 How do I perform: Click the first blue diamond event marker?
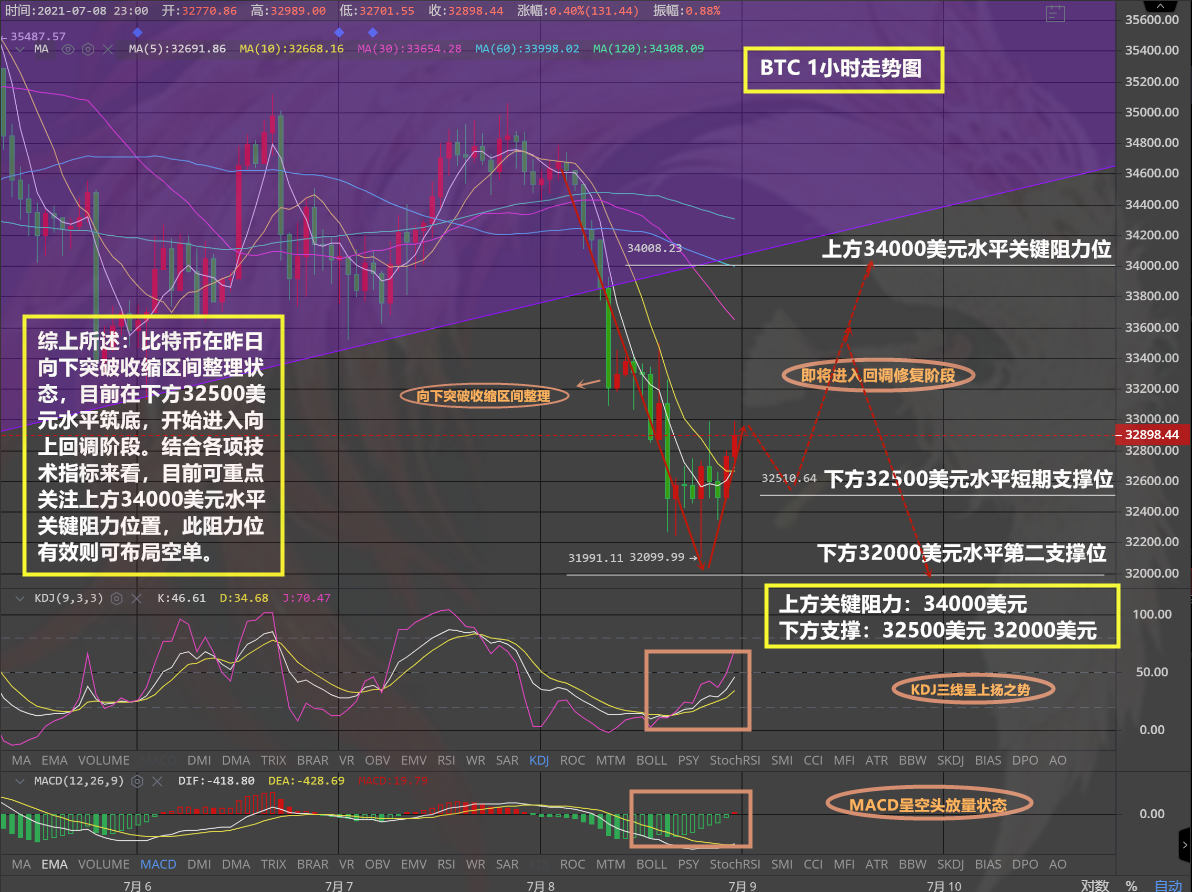138,33
